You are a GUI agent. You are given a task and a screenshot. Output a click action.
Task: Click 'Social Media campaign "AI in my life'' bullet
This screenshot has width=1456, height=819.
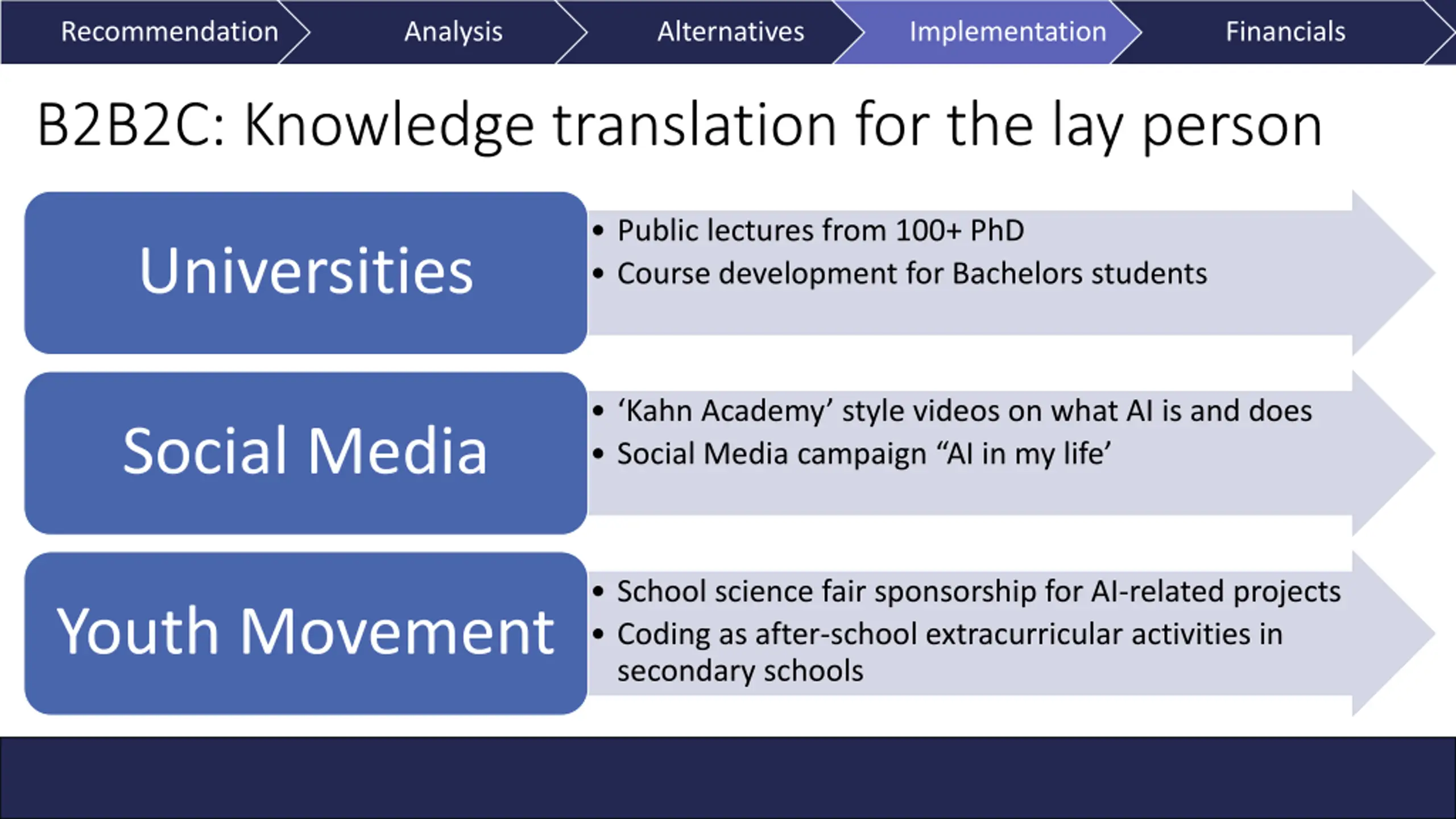864,454
